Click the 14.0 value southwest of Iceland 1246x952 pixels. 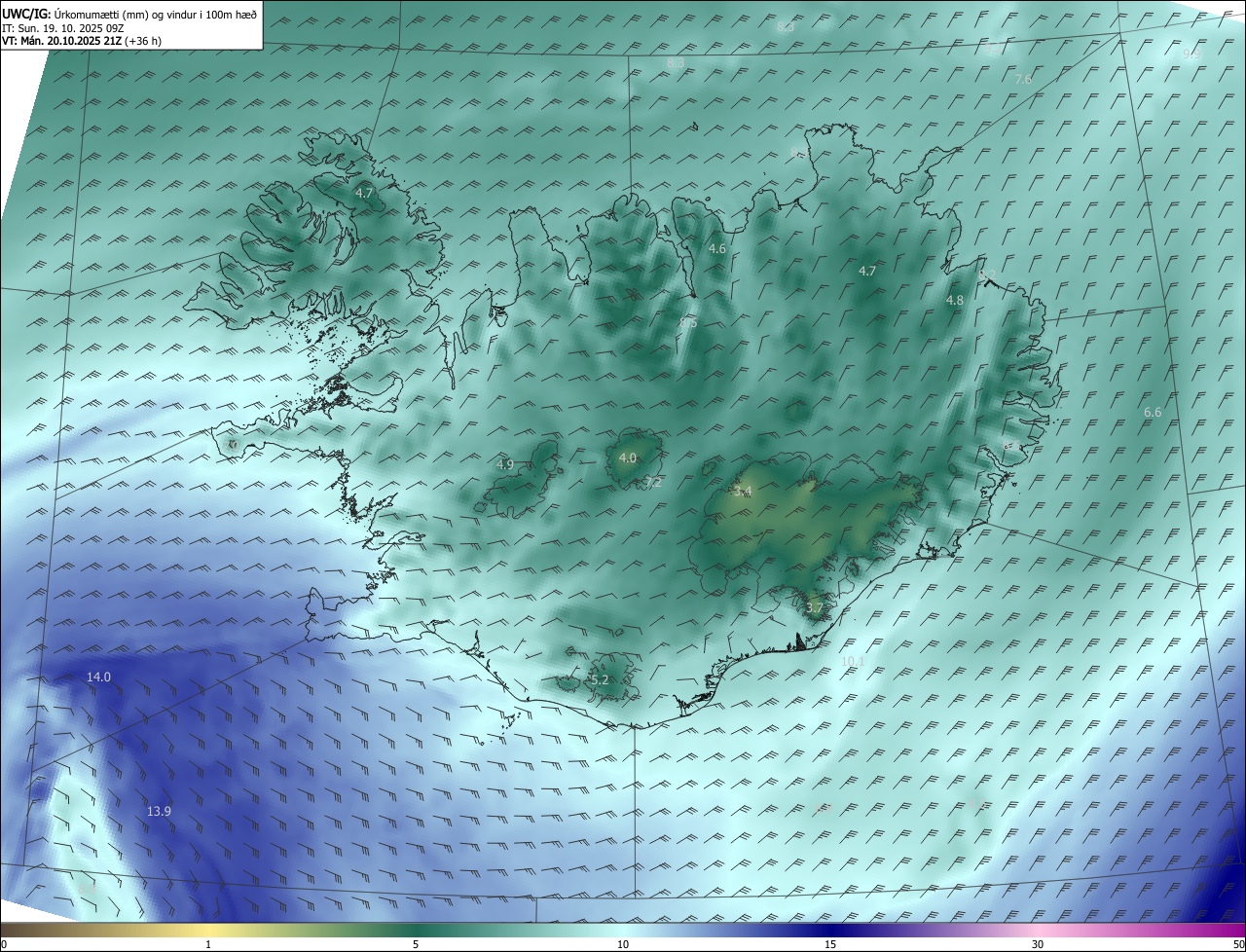coord(98,677)
